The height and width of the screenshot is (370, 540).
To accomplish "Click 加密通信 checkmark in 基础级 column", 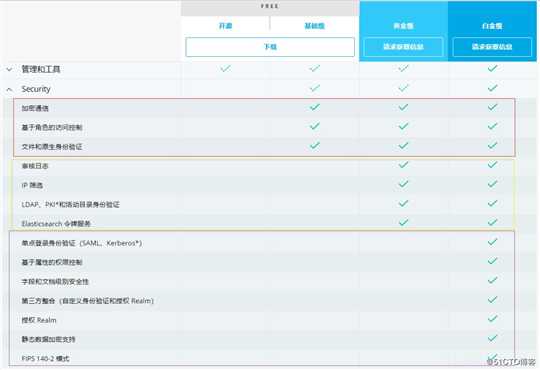I will tap(314, 107).
